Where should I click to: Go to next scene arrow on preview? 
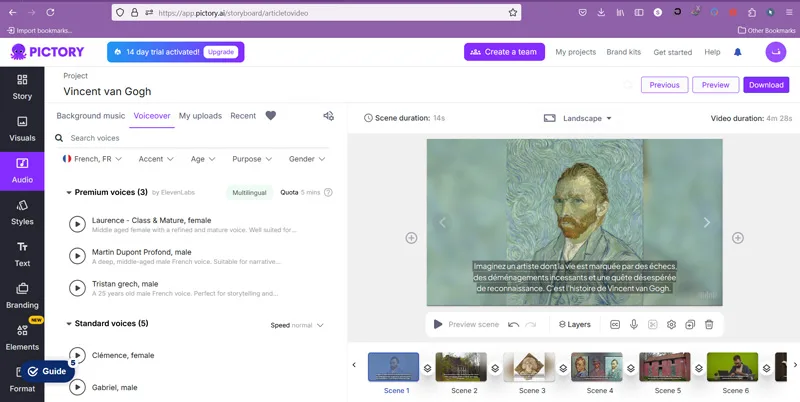click(707, 222)
